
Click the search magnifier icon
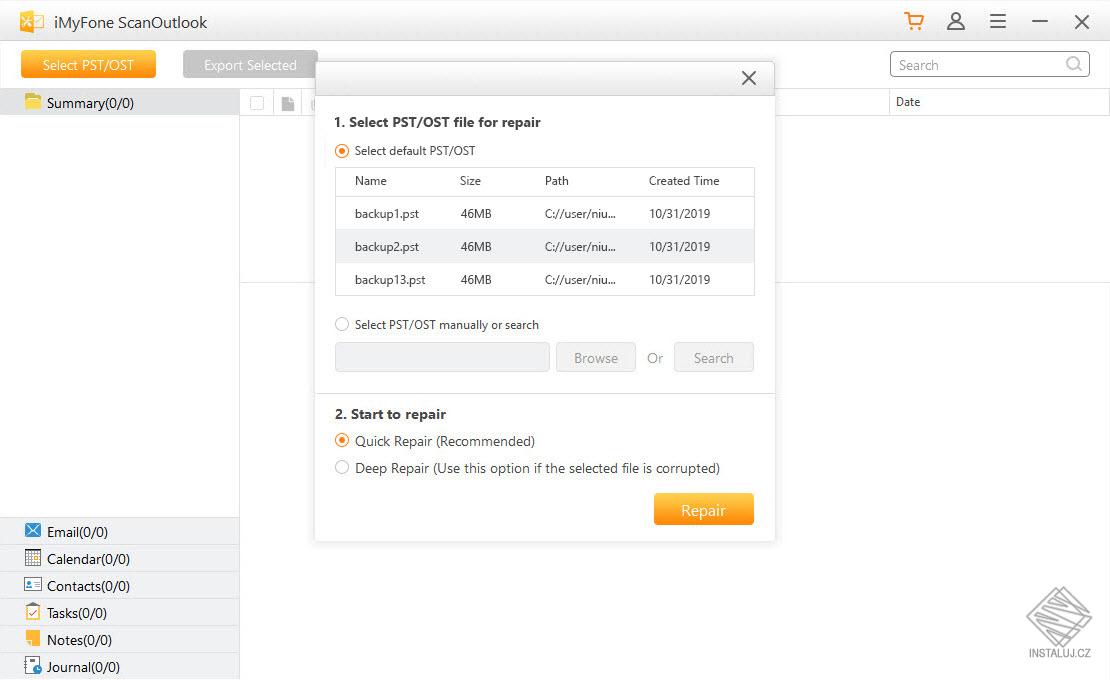[1074, 64]
